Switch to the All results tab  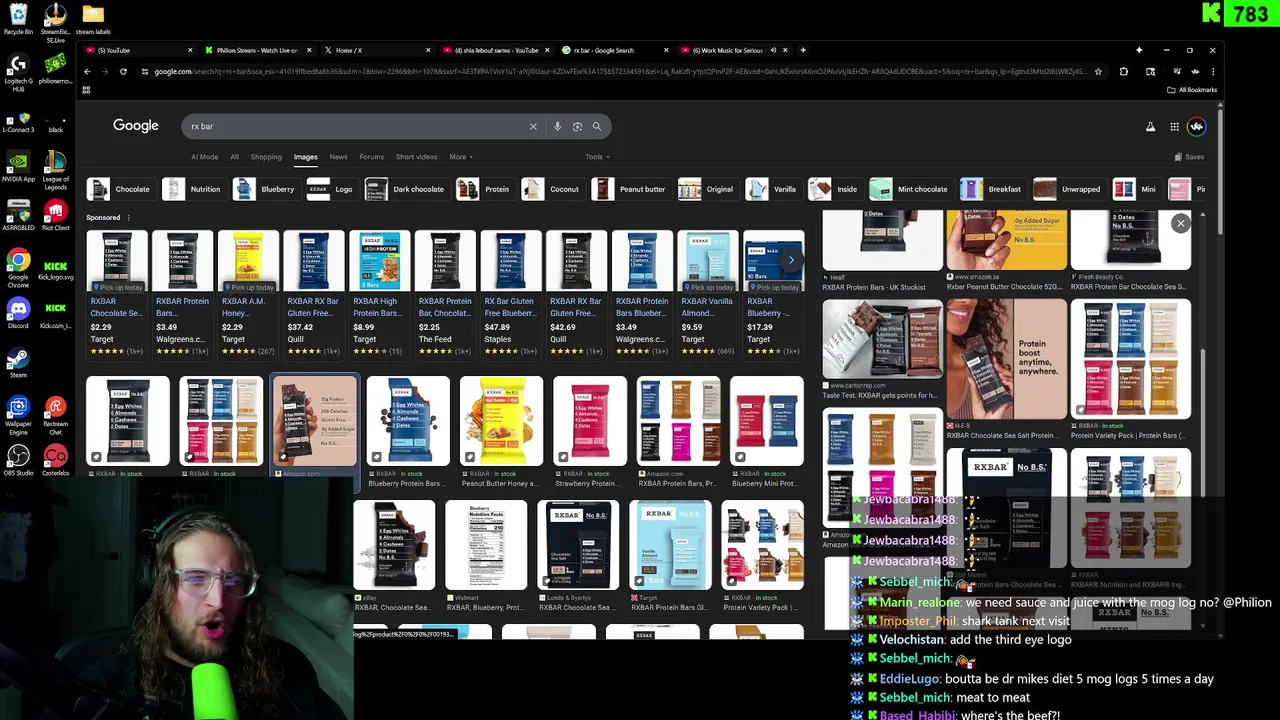click(234, 157)
